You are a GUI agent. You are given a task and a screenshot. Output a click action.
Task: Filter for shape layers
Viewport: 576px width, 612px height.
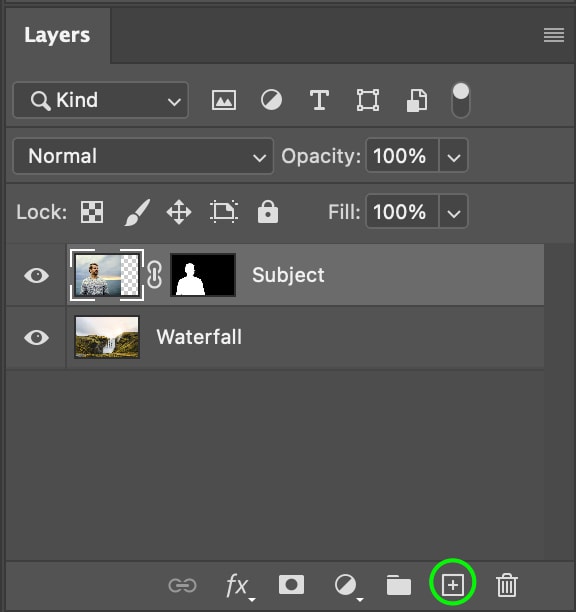(368, 100)
